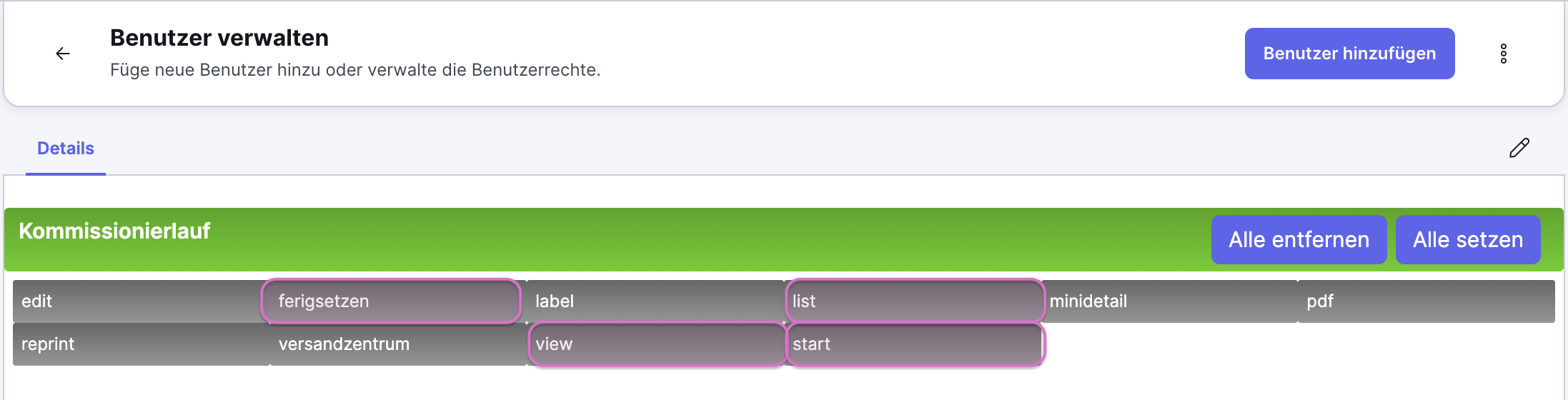Viewport: 1568px width, 400px height.
Task: Enable the versandzentrum permission
Action: (x=398, y=344)
